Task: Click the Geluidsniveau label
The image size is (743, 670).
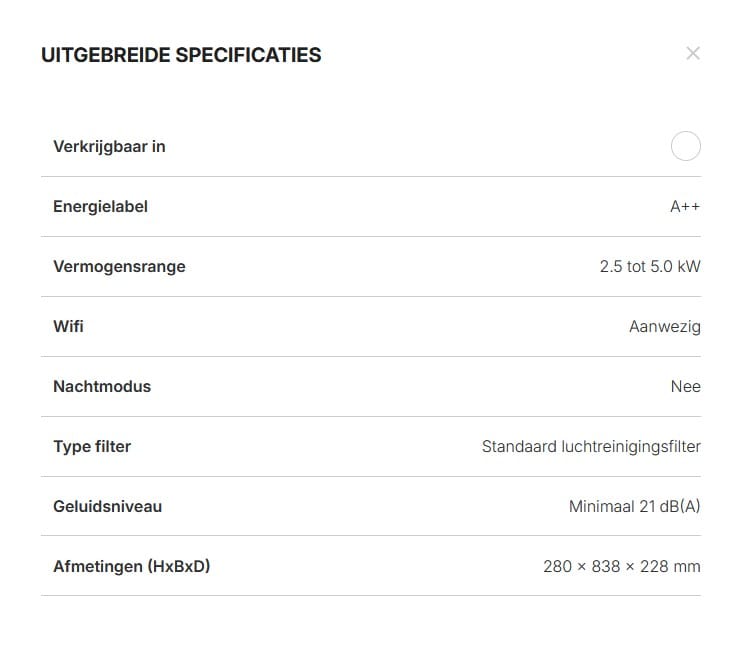Action: click(x=107, y=506)
